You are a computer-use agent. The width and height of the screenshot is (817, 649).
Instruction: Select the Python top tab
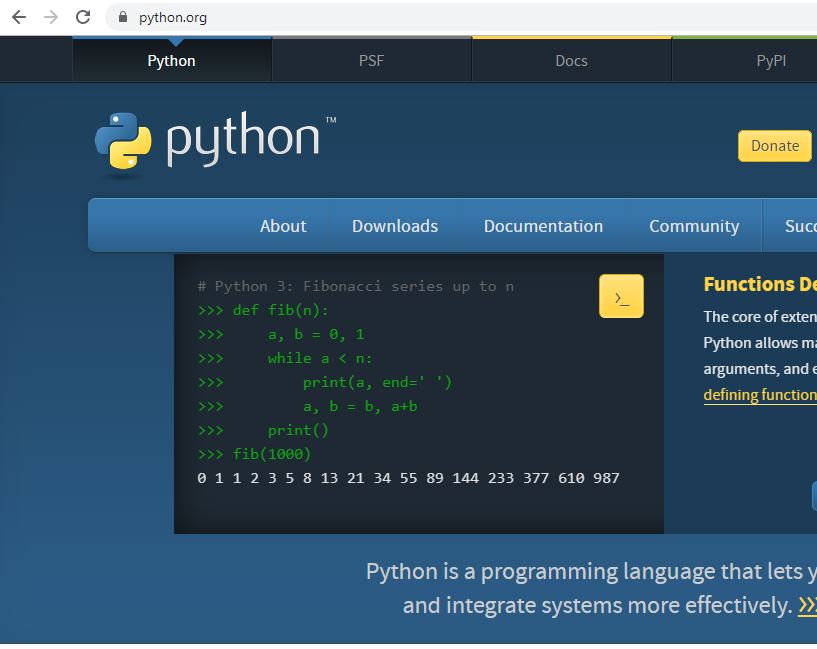[172, 60]
